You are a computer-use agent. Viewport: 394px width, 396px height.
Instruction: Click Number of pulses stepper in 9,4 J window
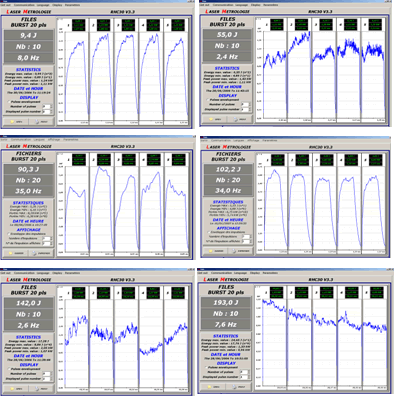(x=51, y=107)
